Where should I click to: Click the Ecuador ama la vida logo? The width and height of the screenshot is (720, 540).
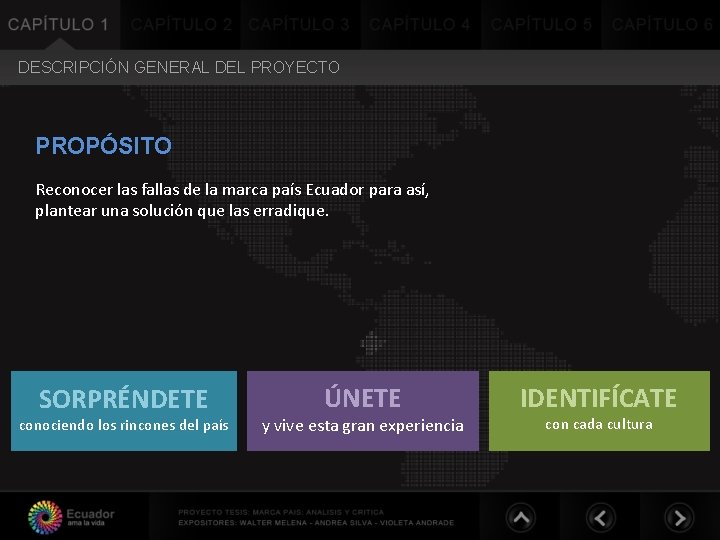click(x=71, y=517)
